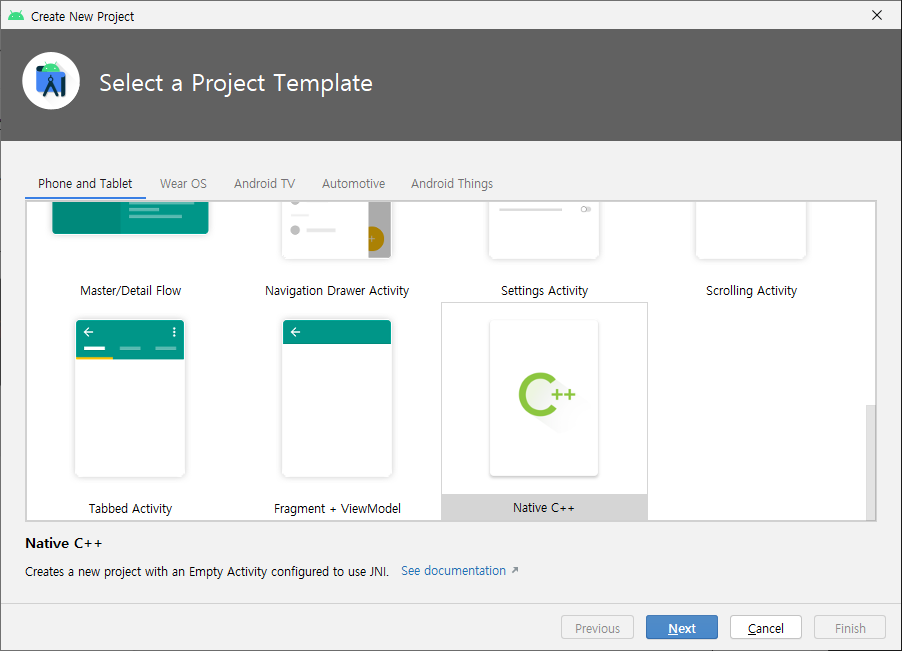Screen dimensions: 902x651
Task: Click the template list vertical scrollbar
Action: click(x=871, y=462)
